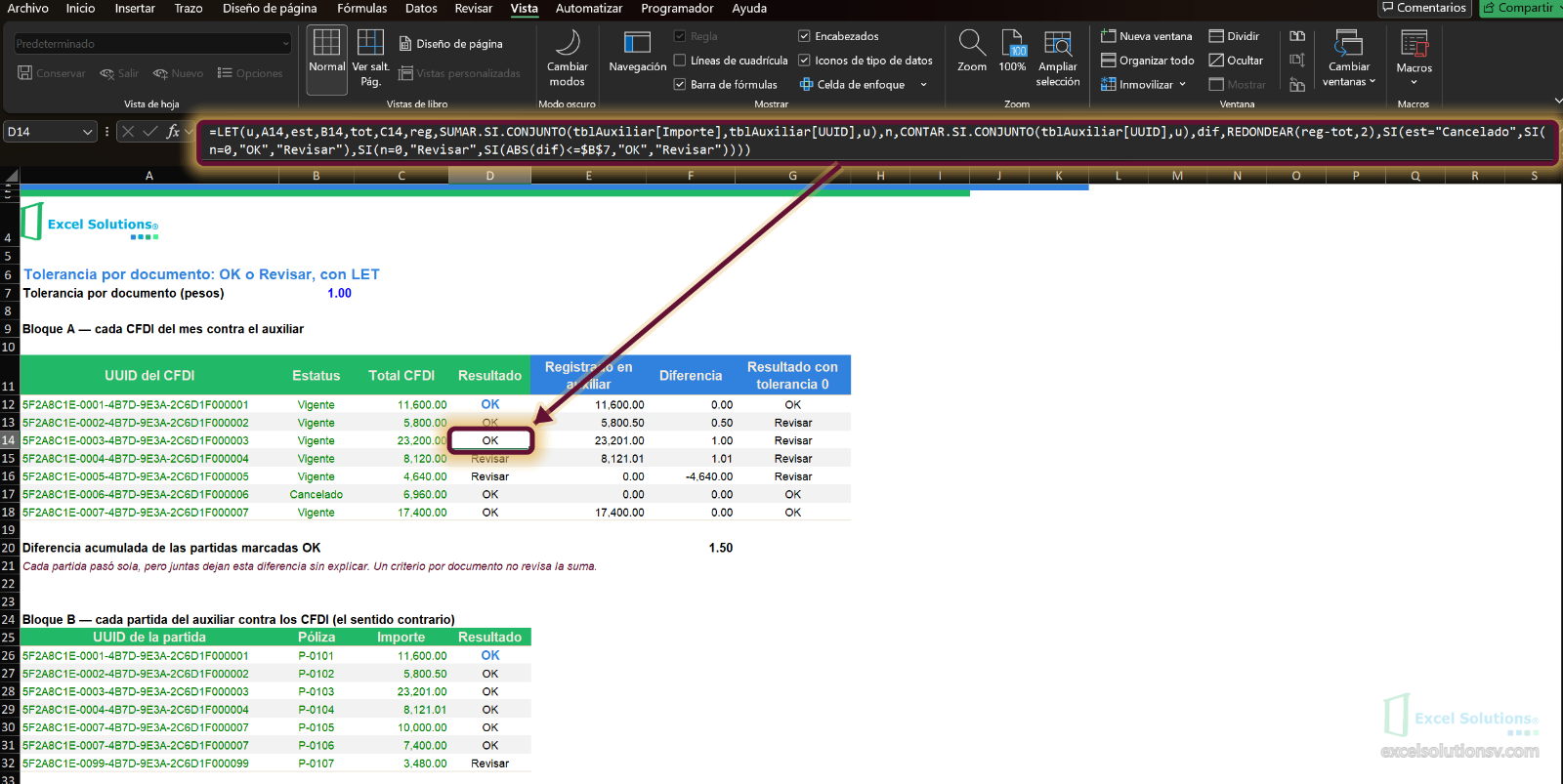This screenshot has height=784, width=1563.
Task: Select tolerance value cell 1.00
Action: click(339, 293)
